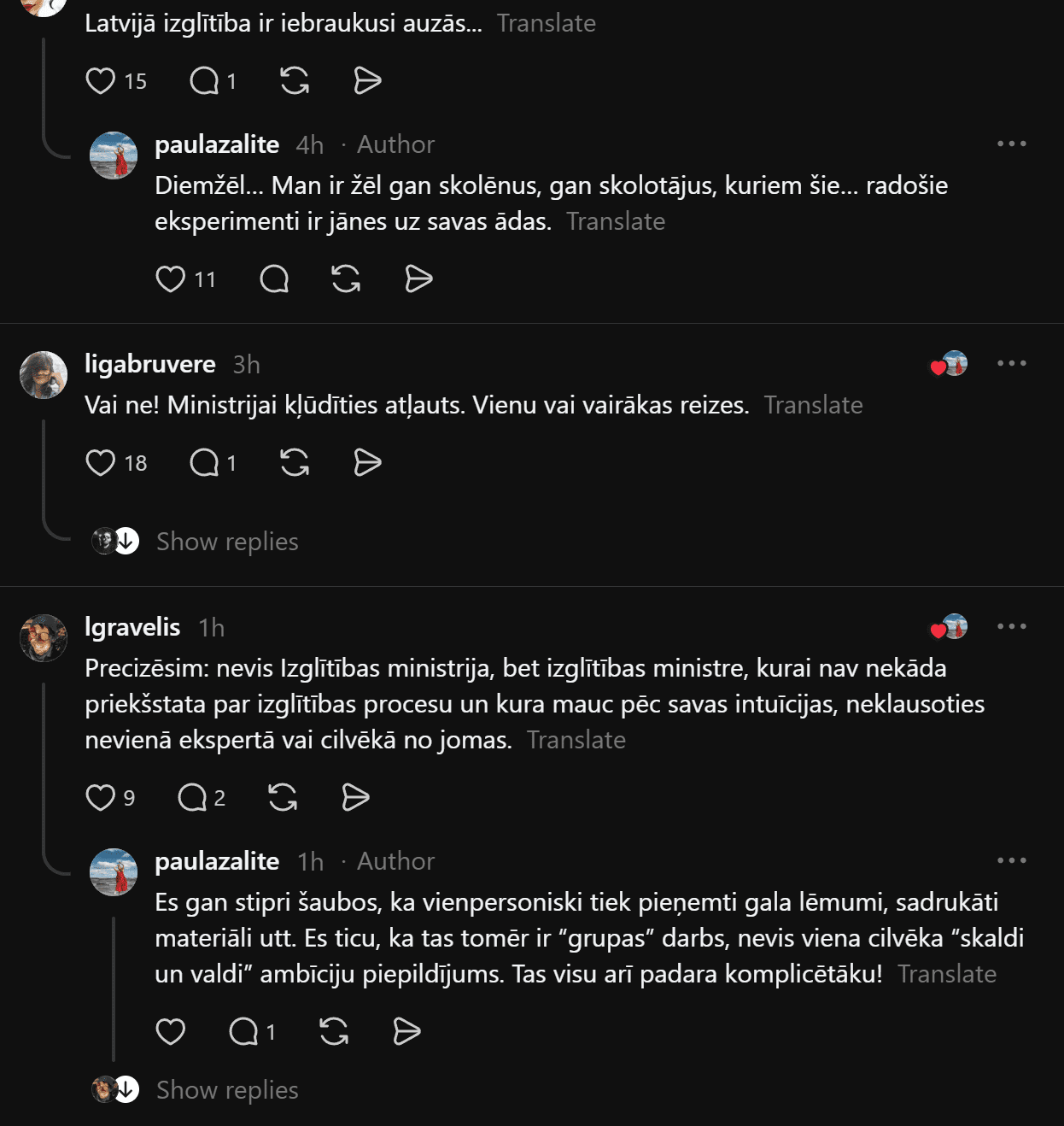Translate ligabruvere's comment
This screenshot has width=1064, height=1126.
tap(813, 405)
